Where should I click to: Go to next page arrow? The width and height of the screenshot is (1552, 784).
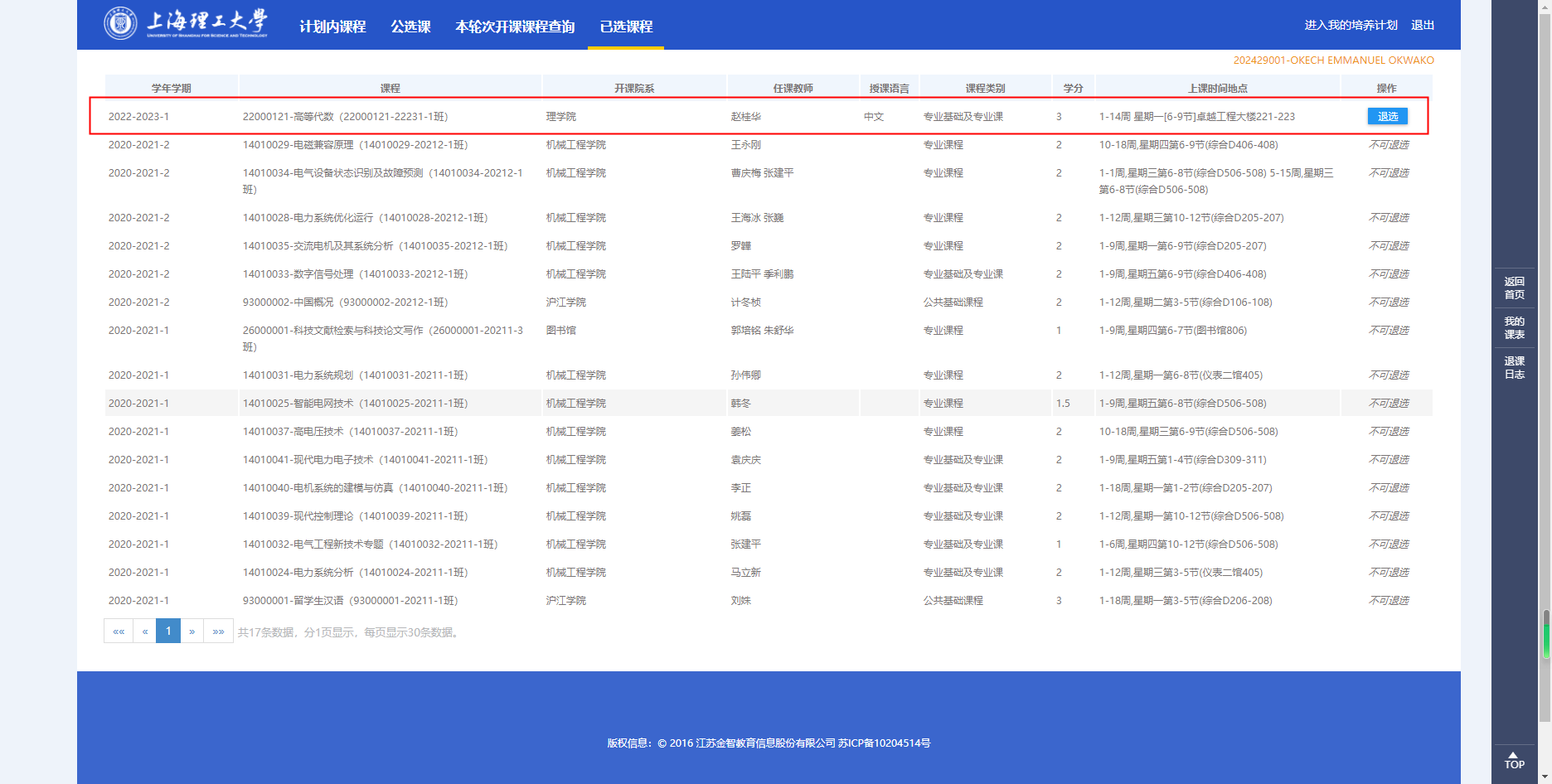(x=192, y=632)
